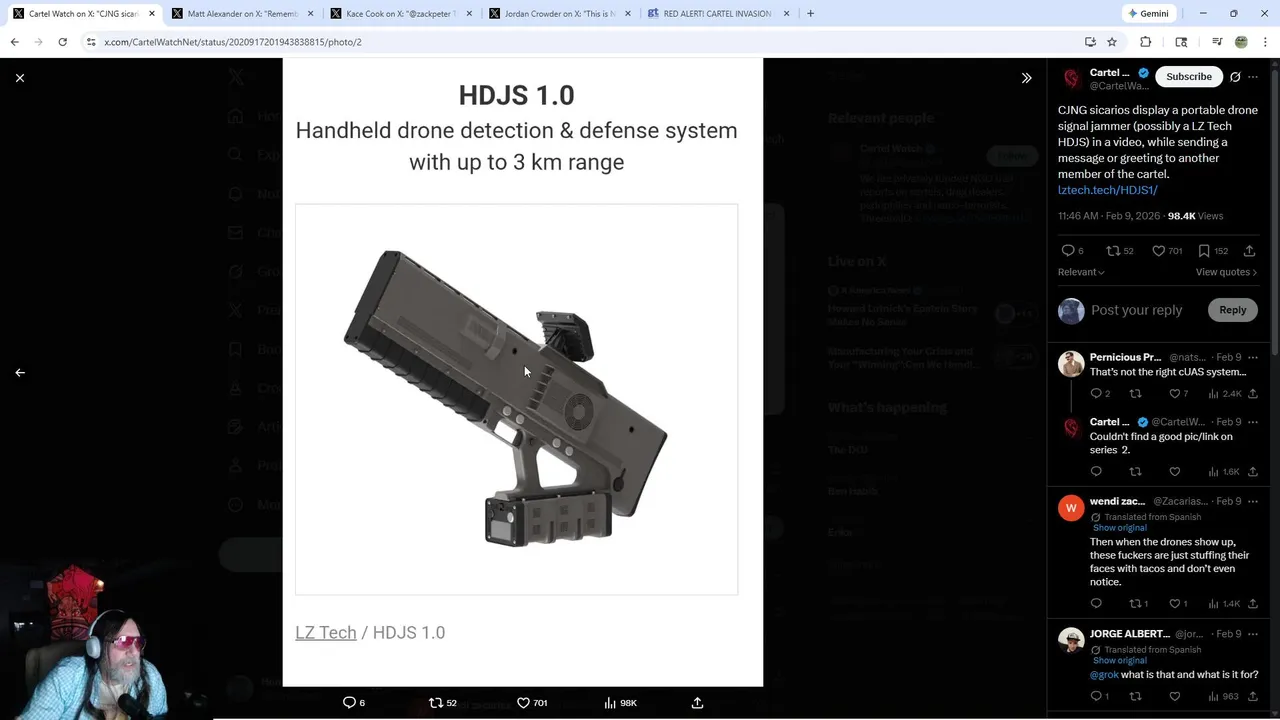Image resolution: width=1280 pixels, height=720 pixels.
Task: Open a new browser tab with plus
Action: pyautogui.click(x=810, y=14)
